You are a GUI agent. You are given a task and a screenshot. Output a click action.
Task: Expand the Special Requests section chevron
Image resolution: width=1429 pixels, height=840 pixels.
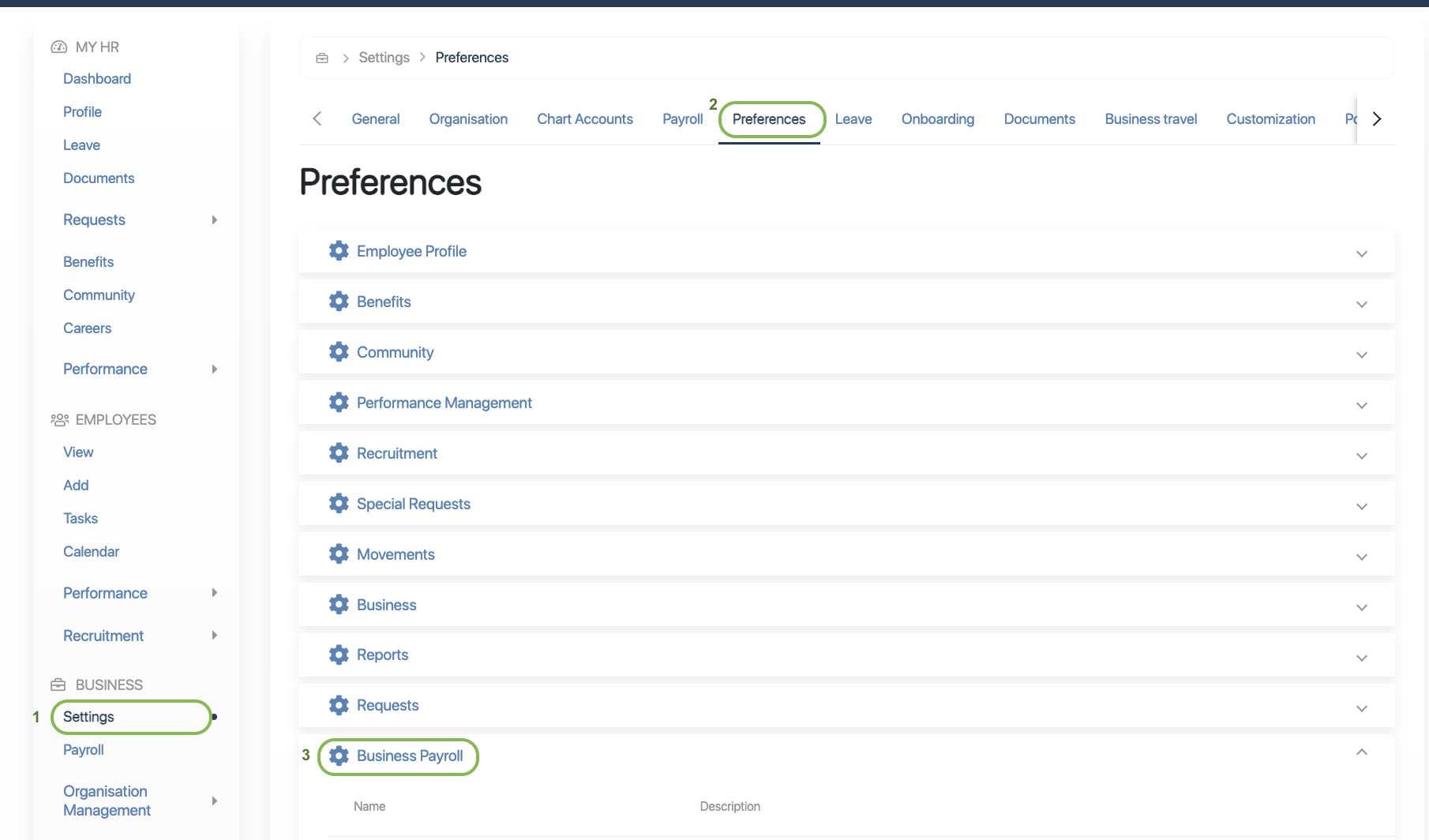point(1361,506)
